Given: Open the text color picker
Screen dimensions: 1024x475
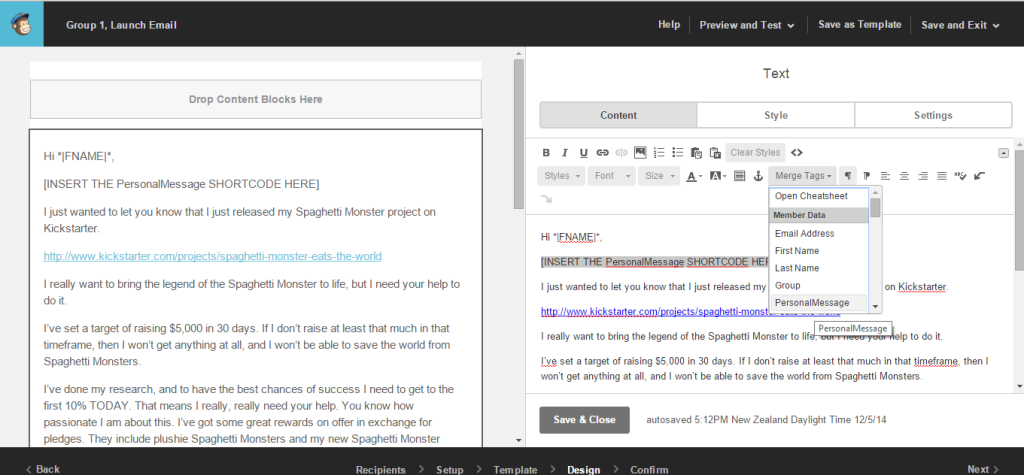Looking at the screenshot, I should coord(694,176).
